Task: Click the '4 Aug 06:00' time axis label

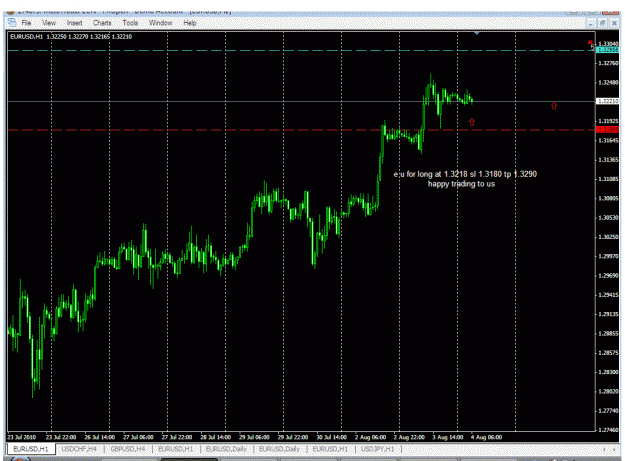Action: tap(486, 437)
